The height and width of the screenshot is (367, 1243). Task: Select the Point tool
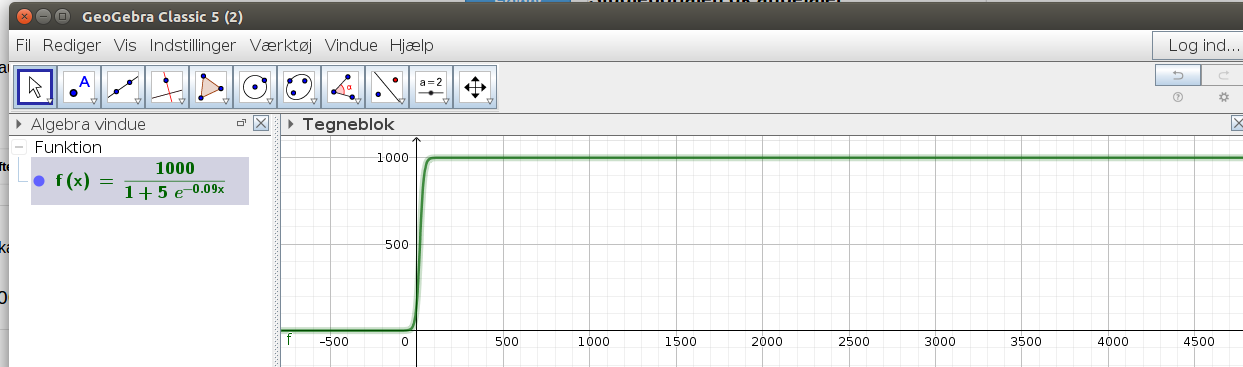(x=79, y=87)
